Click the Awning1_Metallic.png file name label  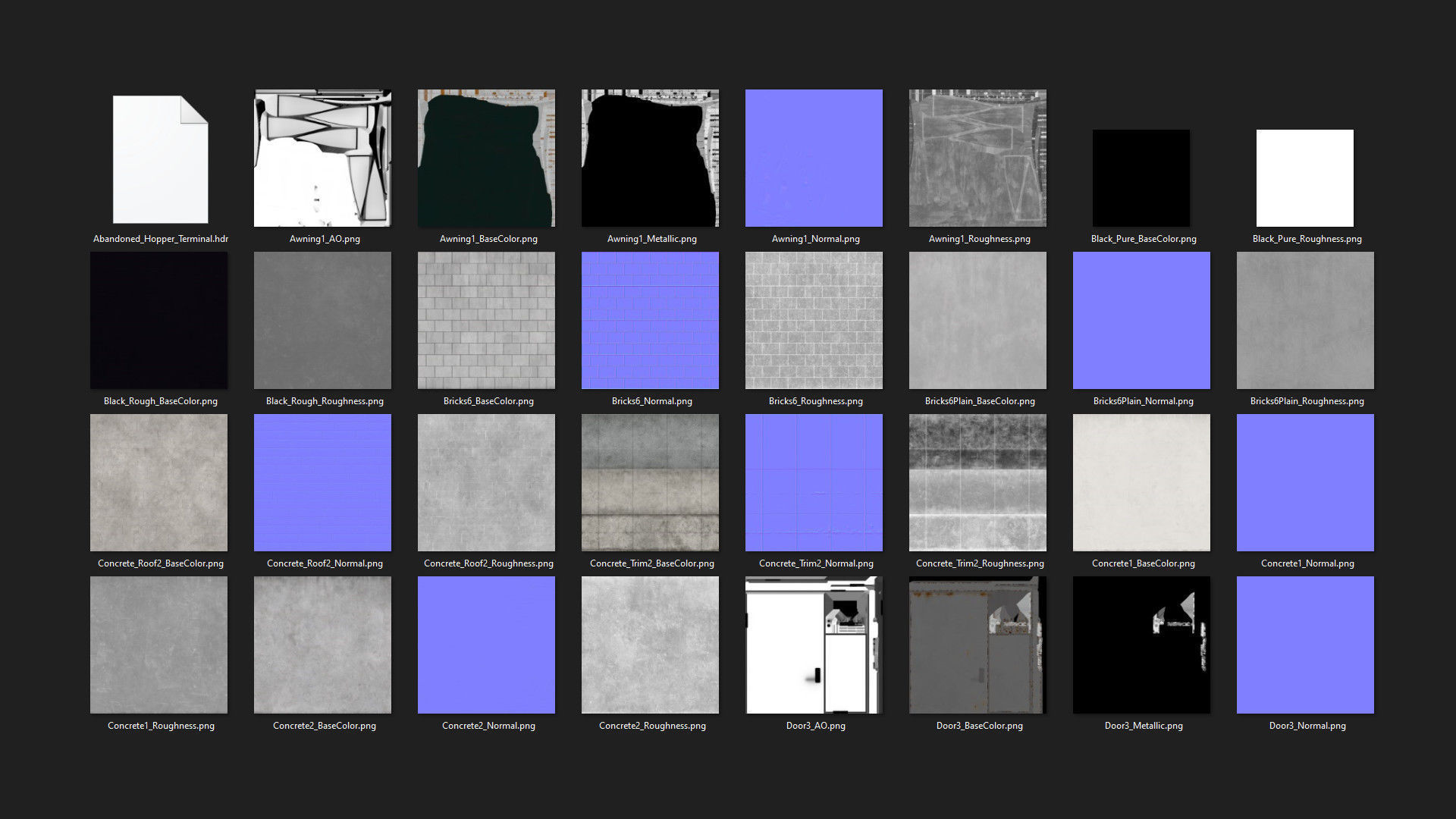point(652,239)
